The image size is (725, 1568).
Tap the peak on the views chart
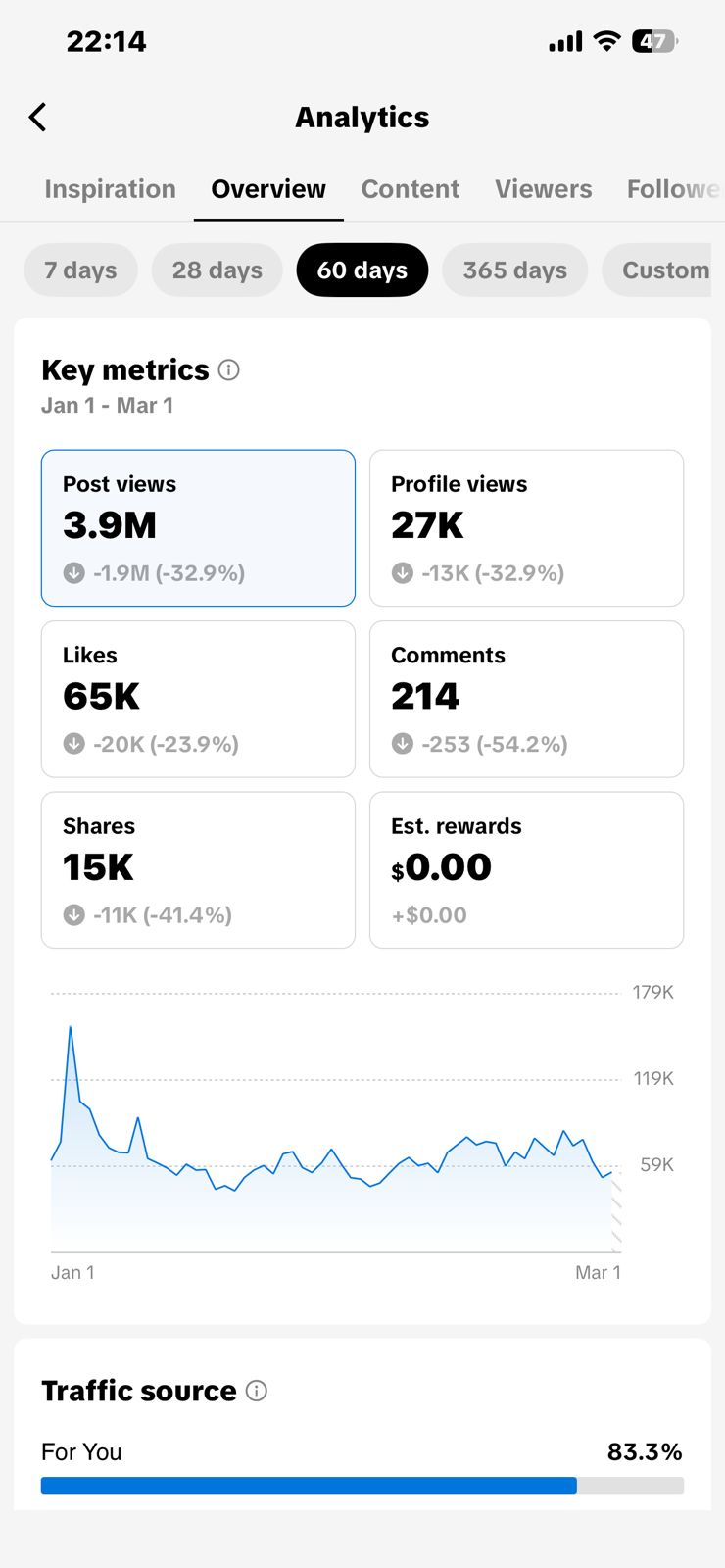(x=71, y=1028)
